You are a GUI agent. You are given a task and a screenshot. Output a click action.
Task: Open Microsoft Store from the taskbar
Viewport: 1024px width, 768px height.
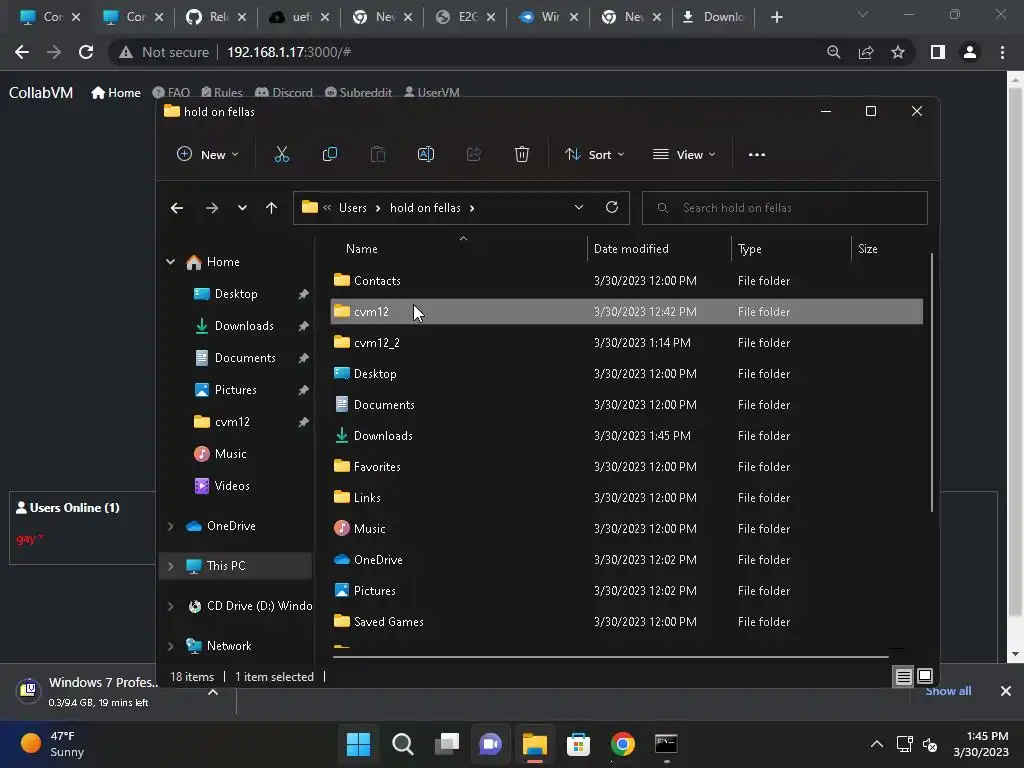[x=579, y=744]
